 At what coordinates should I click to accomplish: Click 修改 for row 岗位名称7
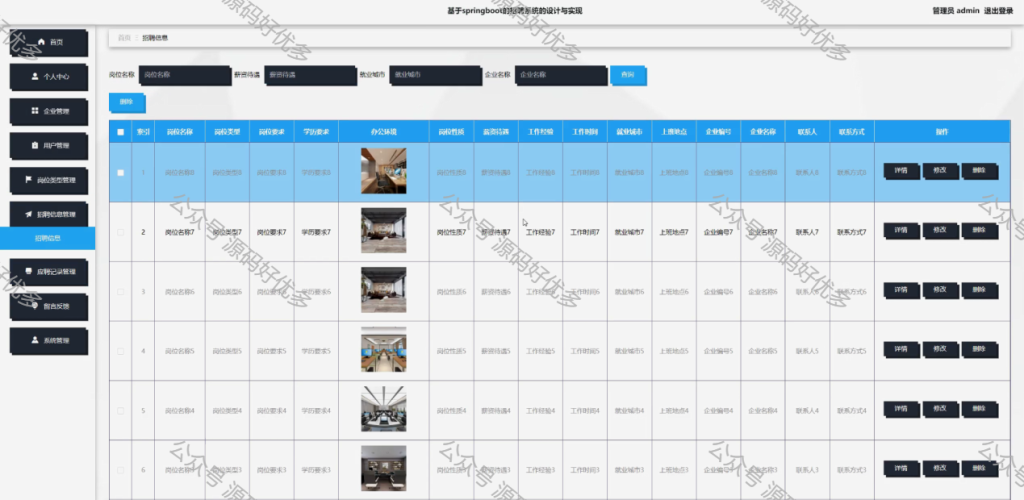(940, 231)
